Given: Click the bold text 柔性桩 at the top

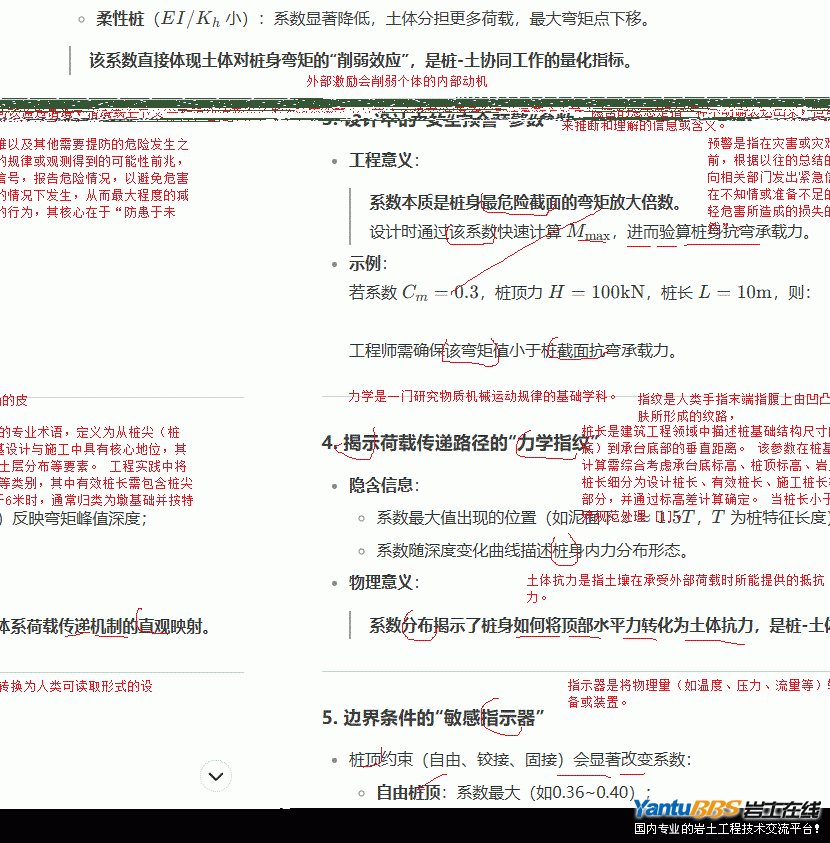Looking at the screenshot, I should [x=119, y=18].
